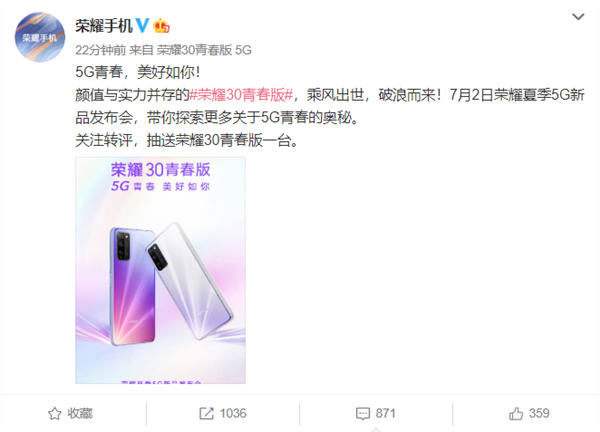Click the repost share icon
600x432 pixels.
[x=207, y=414]
